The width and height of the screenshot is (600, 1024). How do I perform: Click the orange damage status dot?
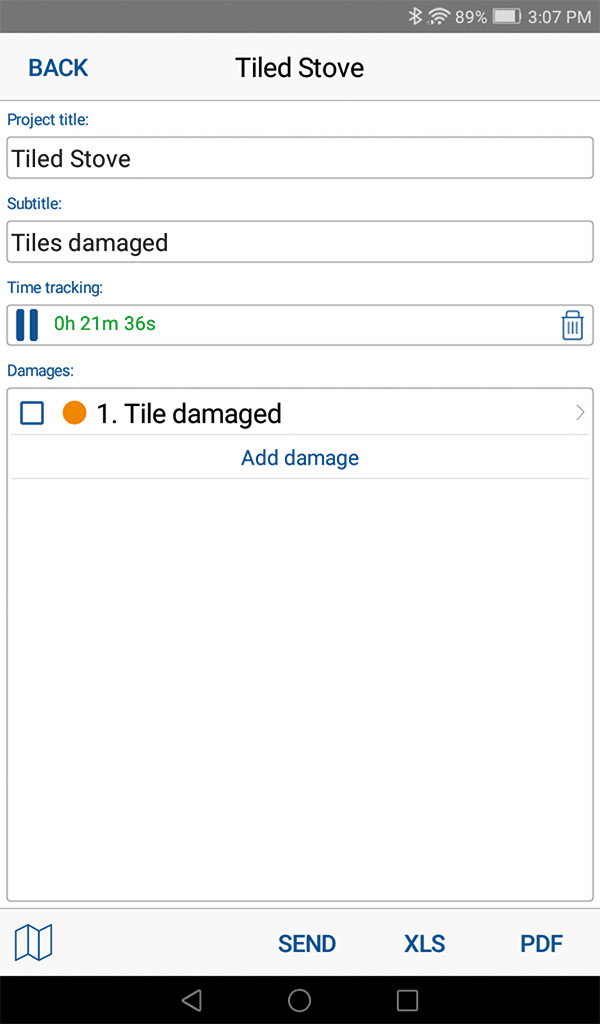[74, 413]
